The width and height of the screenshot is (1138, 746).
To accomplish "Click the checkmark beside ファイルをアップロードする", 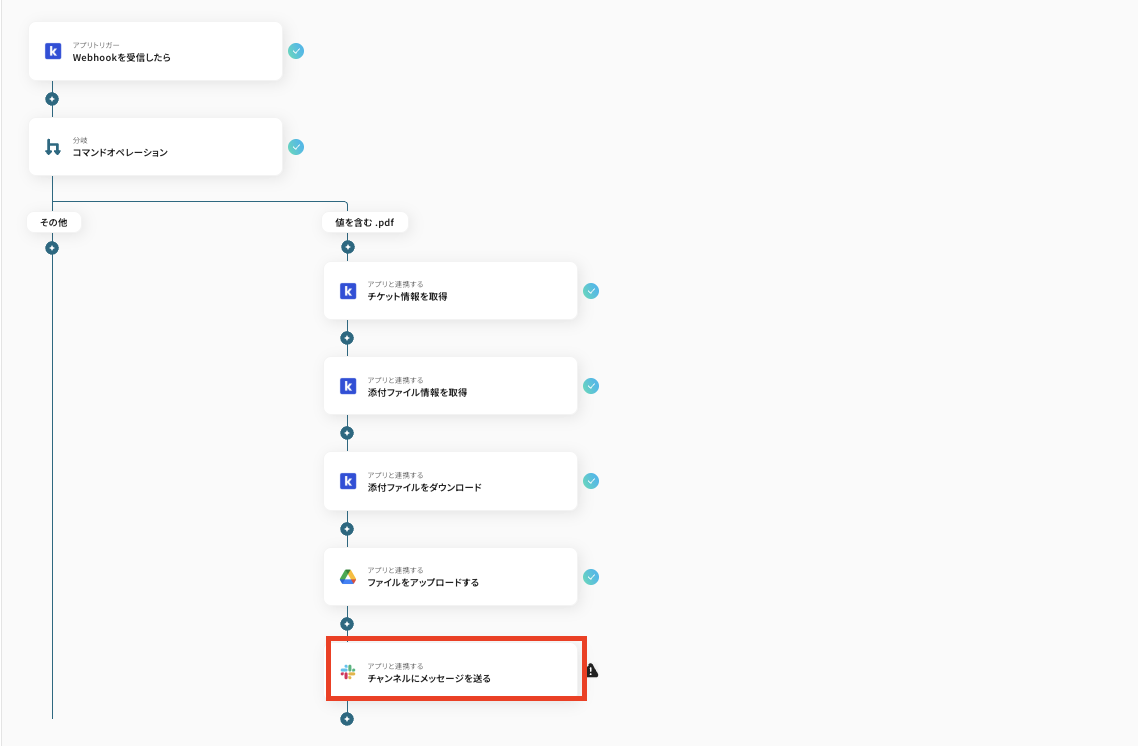I will tap(591, 577).
